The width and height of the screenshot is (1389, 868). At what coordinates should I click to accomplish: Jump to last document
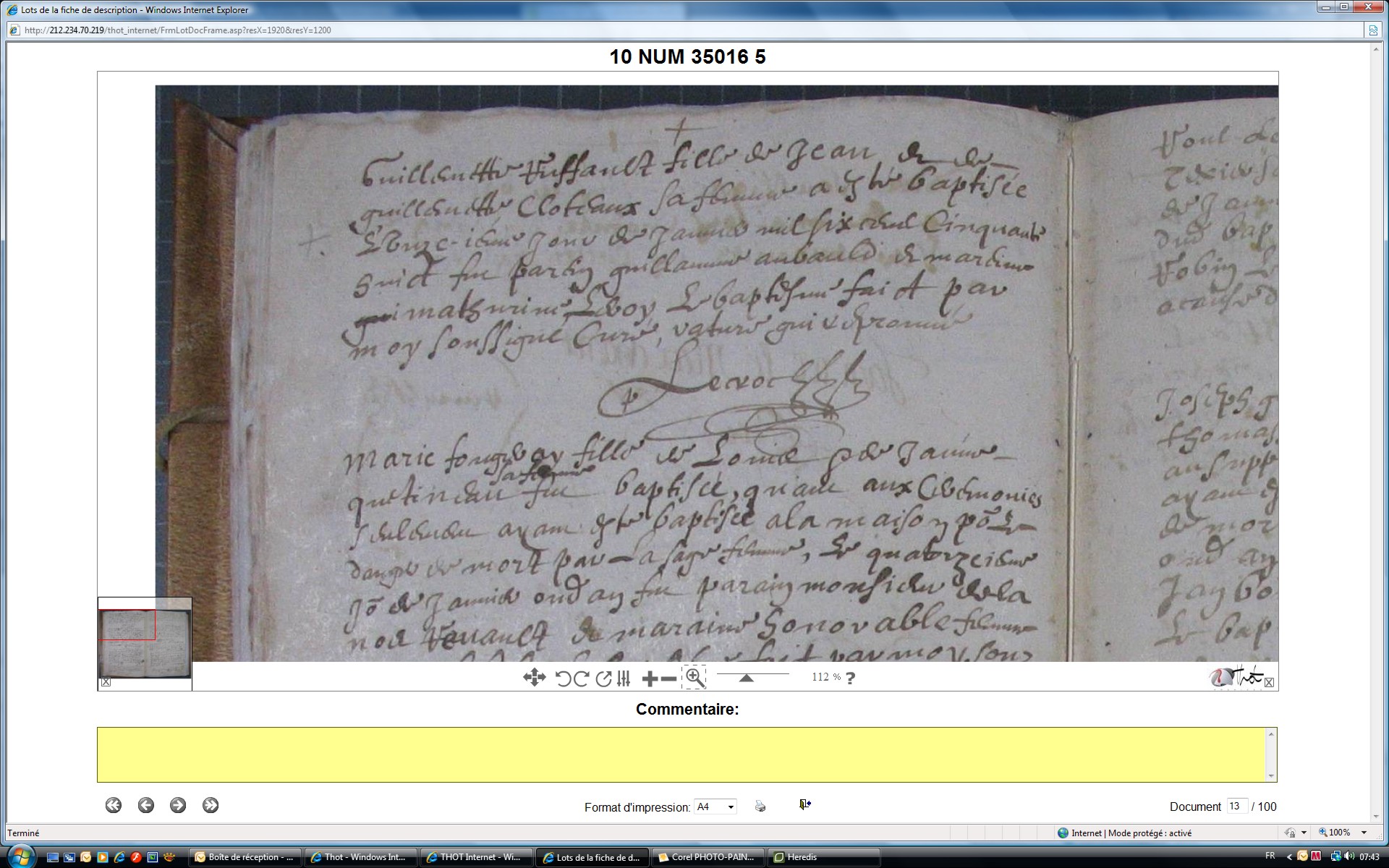click(x=211, y=805)
